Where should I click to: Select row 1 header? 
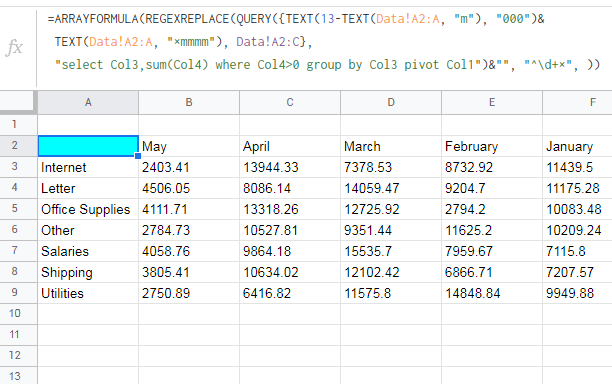(x=18, y=125)
